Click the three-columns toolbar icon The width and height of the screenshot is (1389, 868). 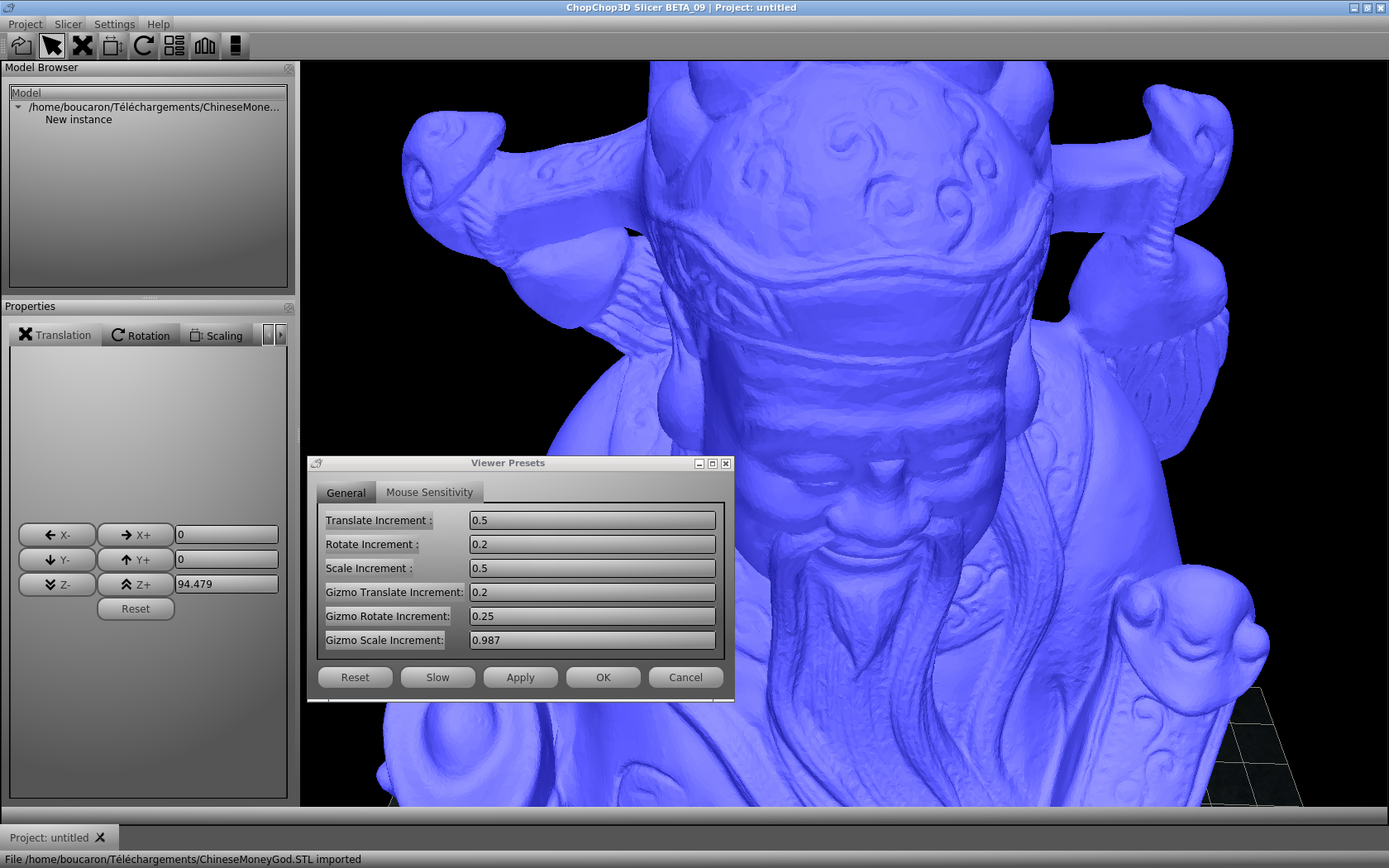tap(205, 46)
